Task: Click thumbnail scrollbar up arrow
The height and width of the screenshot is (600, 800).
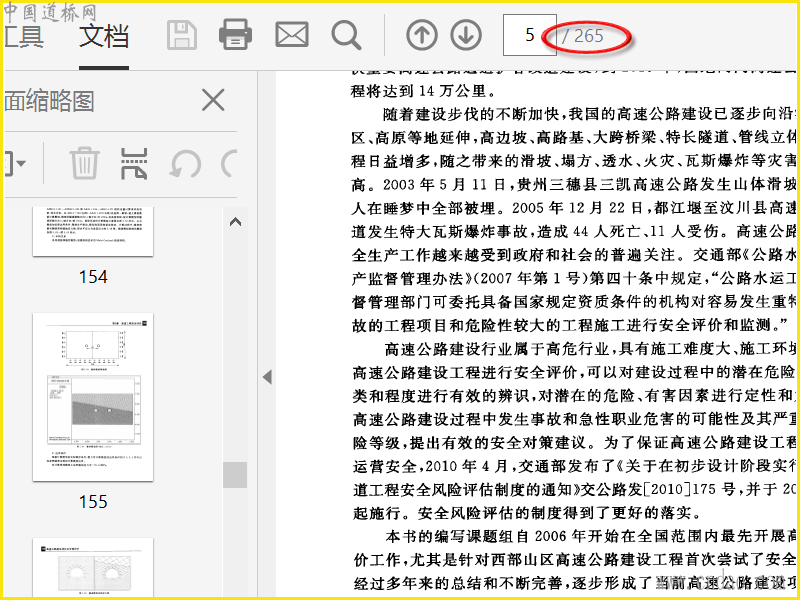Action: pos(235,221)
